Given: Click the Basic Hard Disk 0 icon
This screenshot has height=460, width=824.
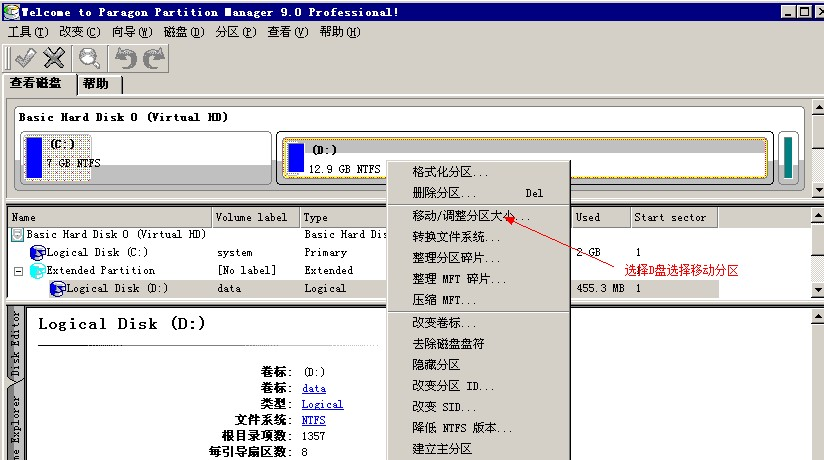Looking at the screenshot, I should point(18,235).
